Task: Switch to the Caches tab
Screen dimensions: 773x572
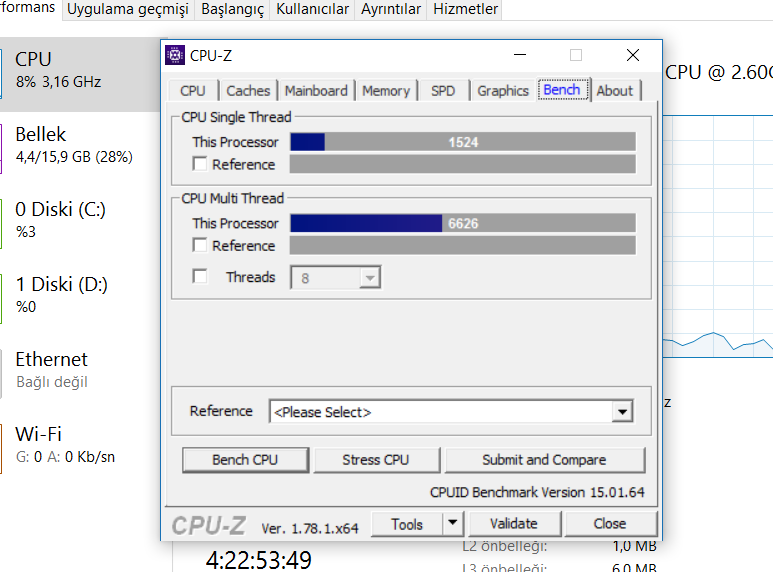Action: point(248,91)
